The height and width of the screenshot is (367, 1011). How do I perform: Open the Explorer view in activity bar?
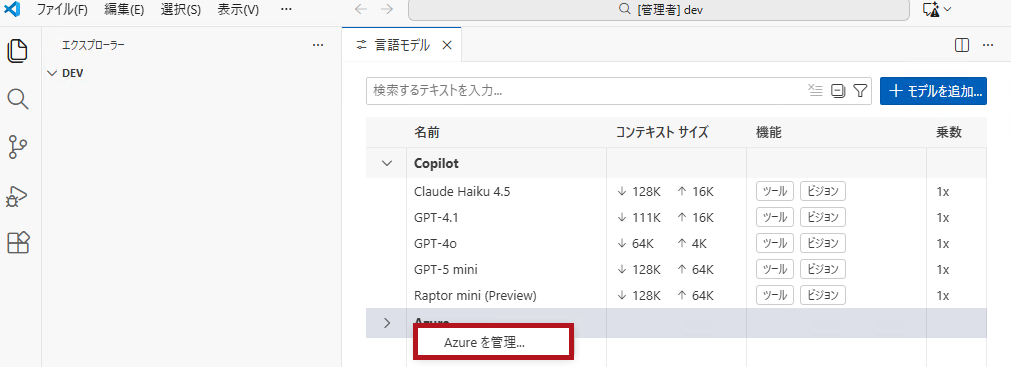point(18,51)
